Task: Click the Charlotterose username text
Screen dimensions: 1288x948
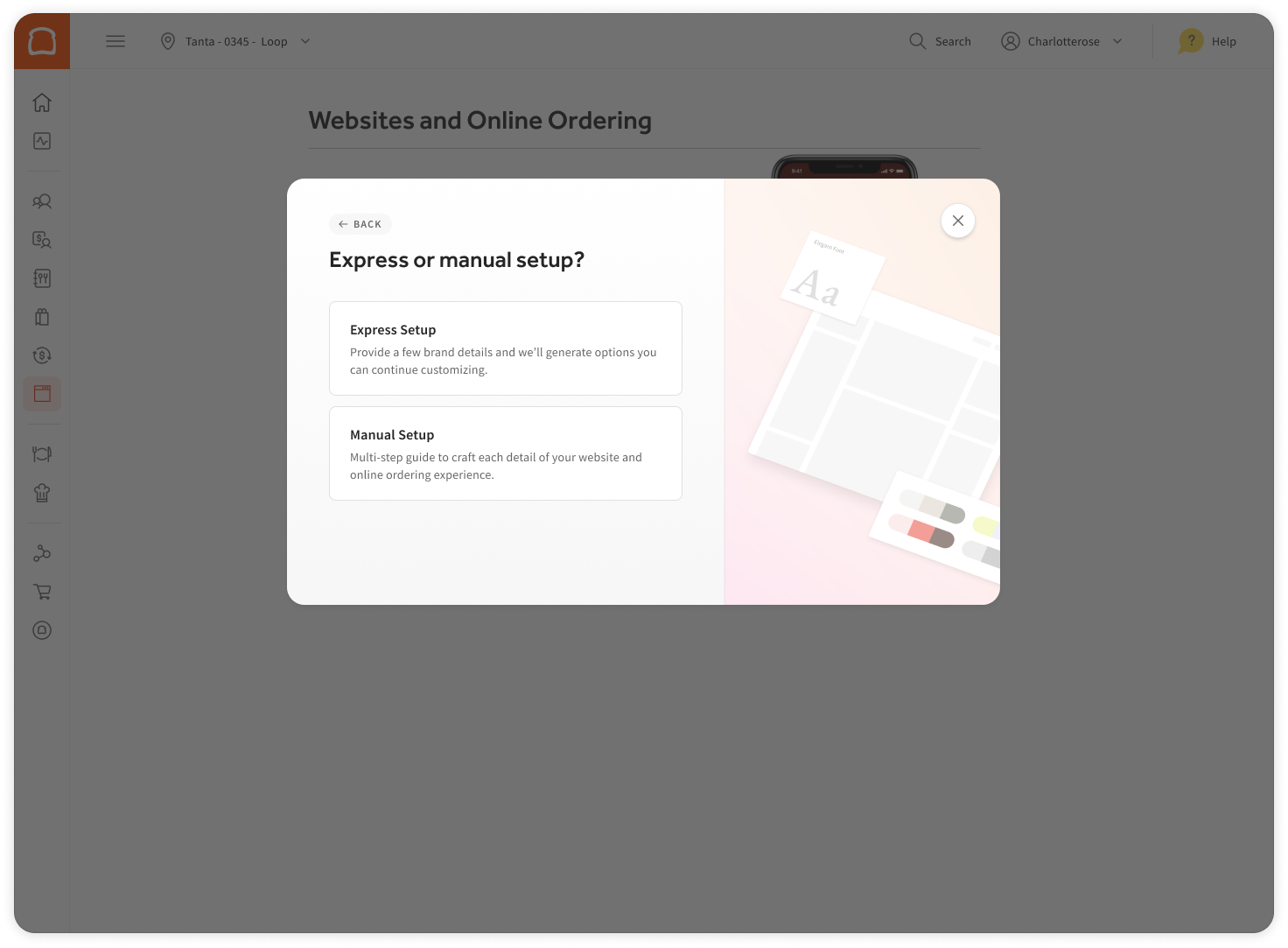Action: pos(1064,41)
